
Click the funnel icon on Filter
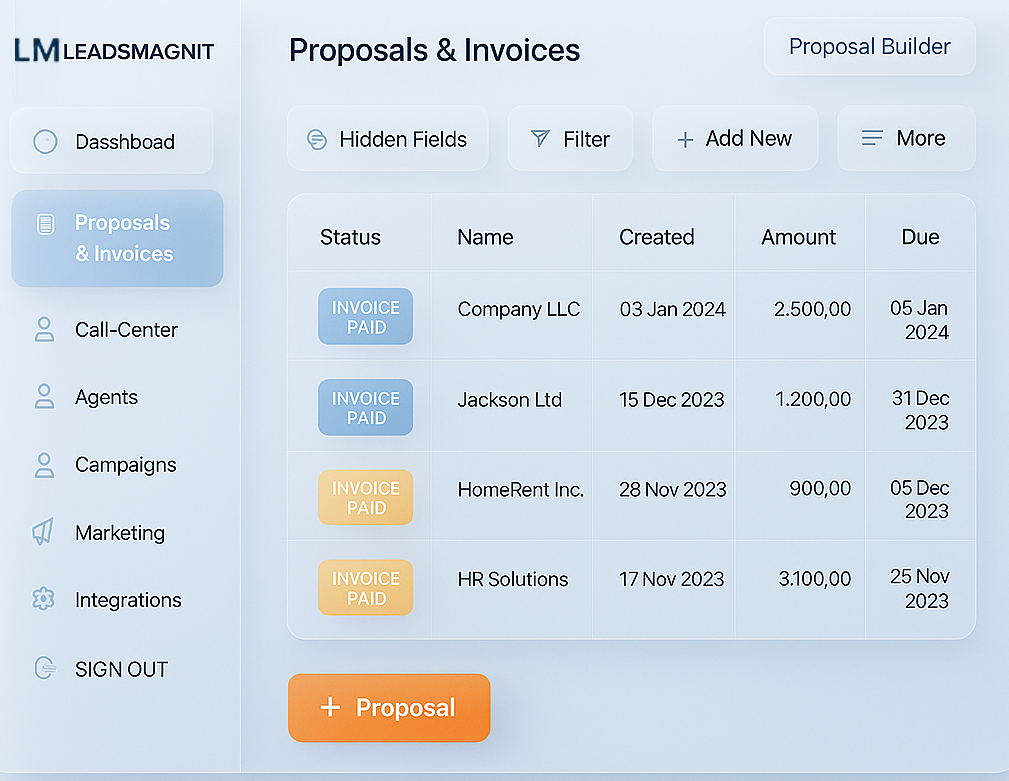[540, 138]
